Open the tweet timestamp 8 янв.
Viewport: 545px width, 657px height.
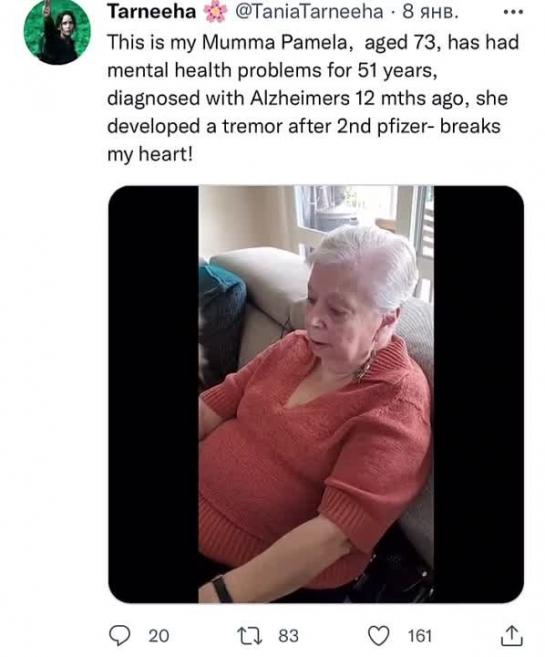pos(430,12)
